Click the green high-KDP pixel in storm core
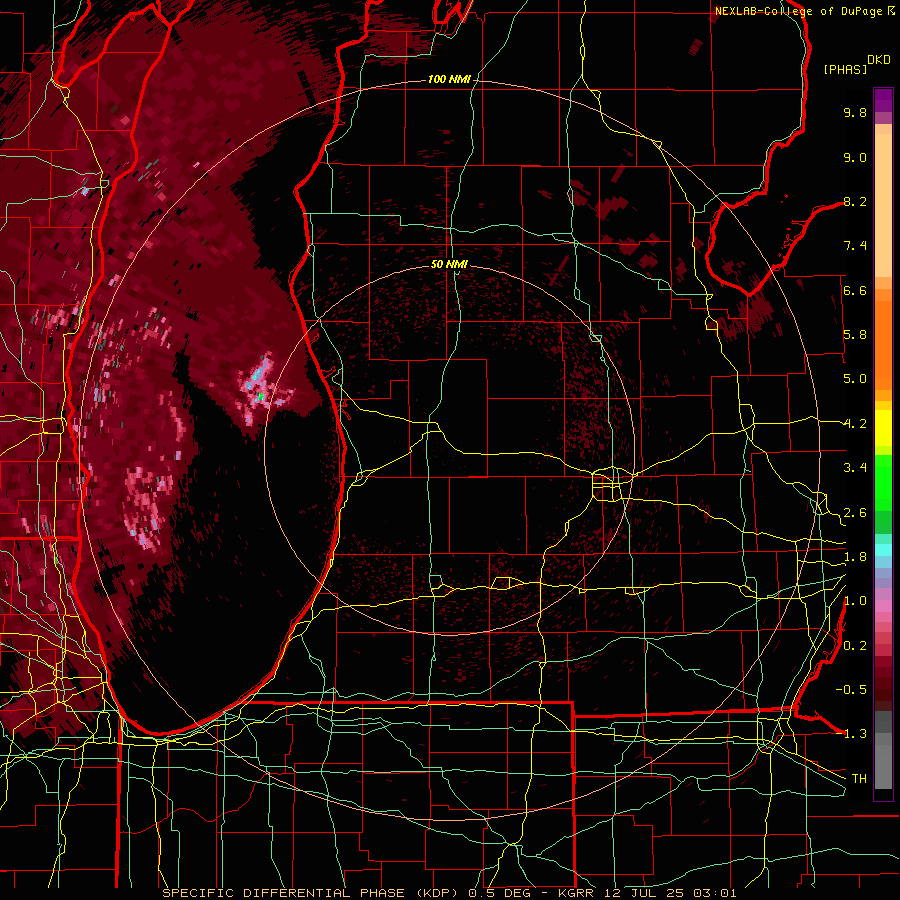This screenshot has width=900, height=900. 261,396
